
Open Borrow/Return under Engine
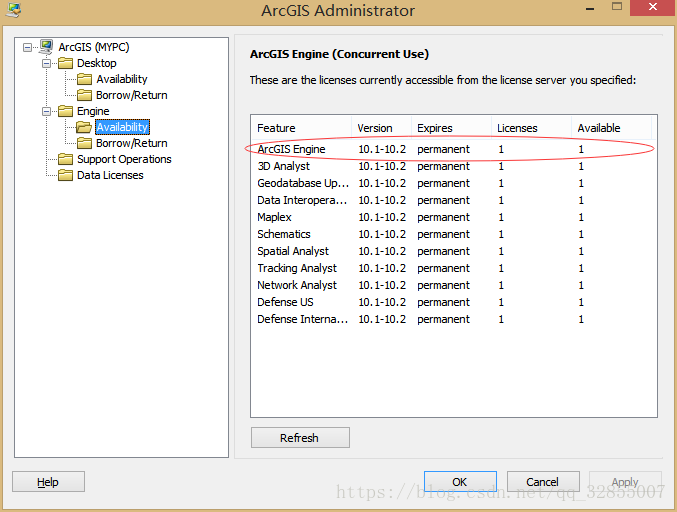pos(132,143)
